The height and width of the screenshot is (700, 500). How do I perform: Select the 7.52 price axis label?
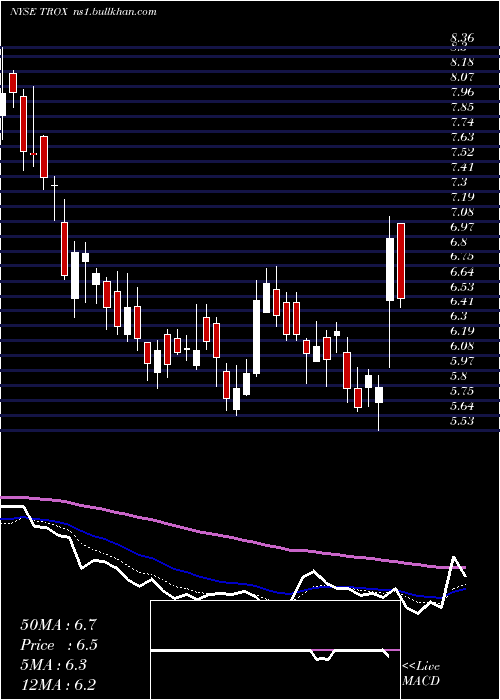coord(462,152)
